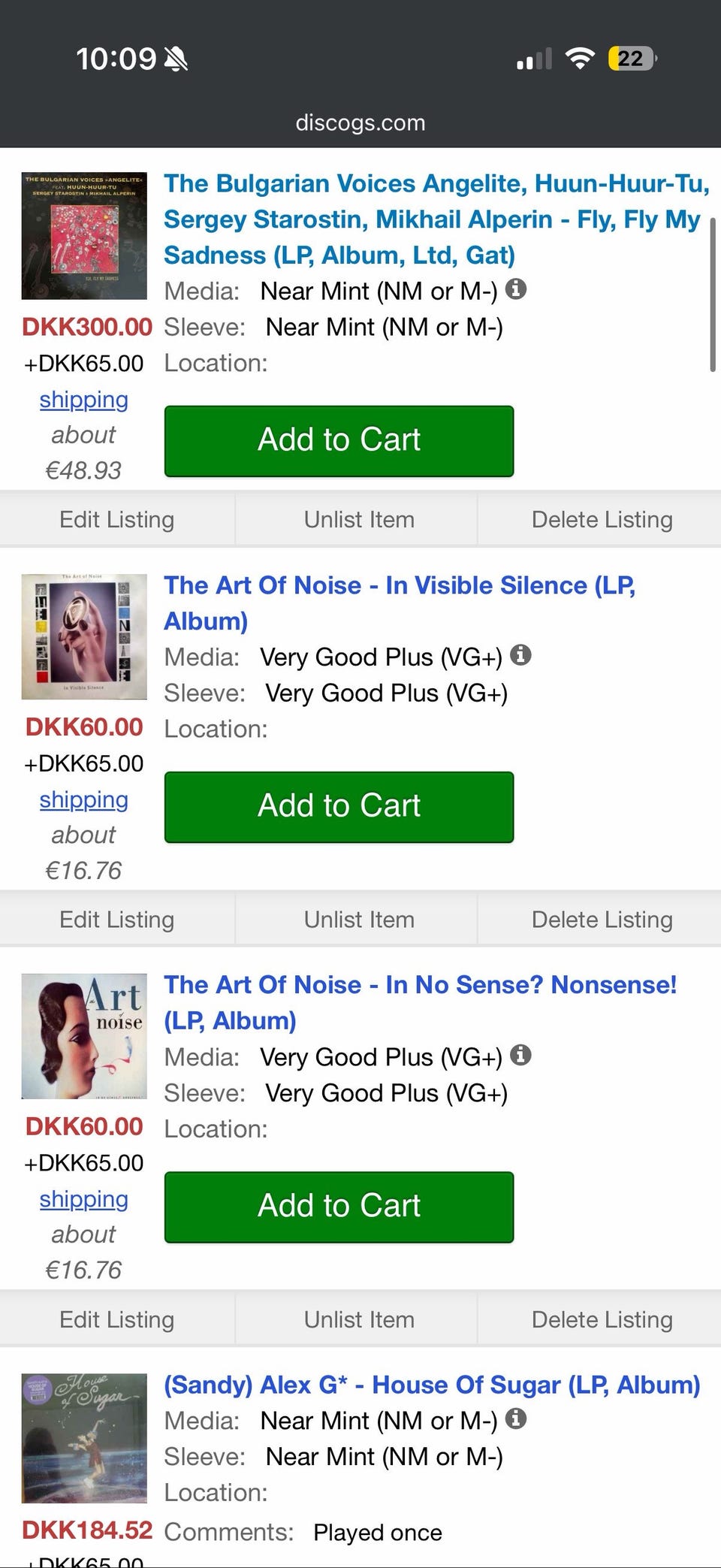Open House Of Sugar cover thumbnail

pyautogui.click(x=84, y=1438)
